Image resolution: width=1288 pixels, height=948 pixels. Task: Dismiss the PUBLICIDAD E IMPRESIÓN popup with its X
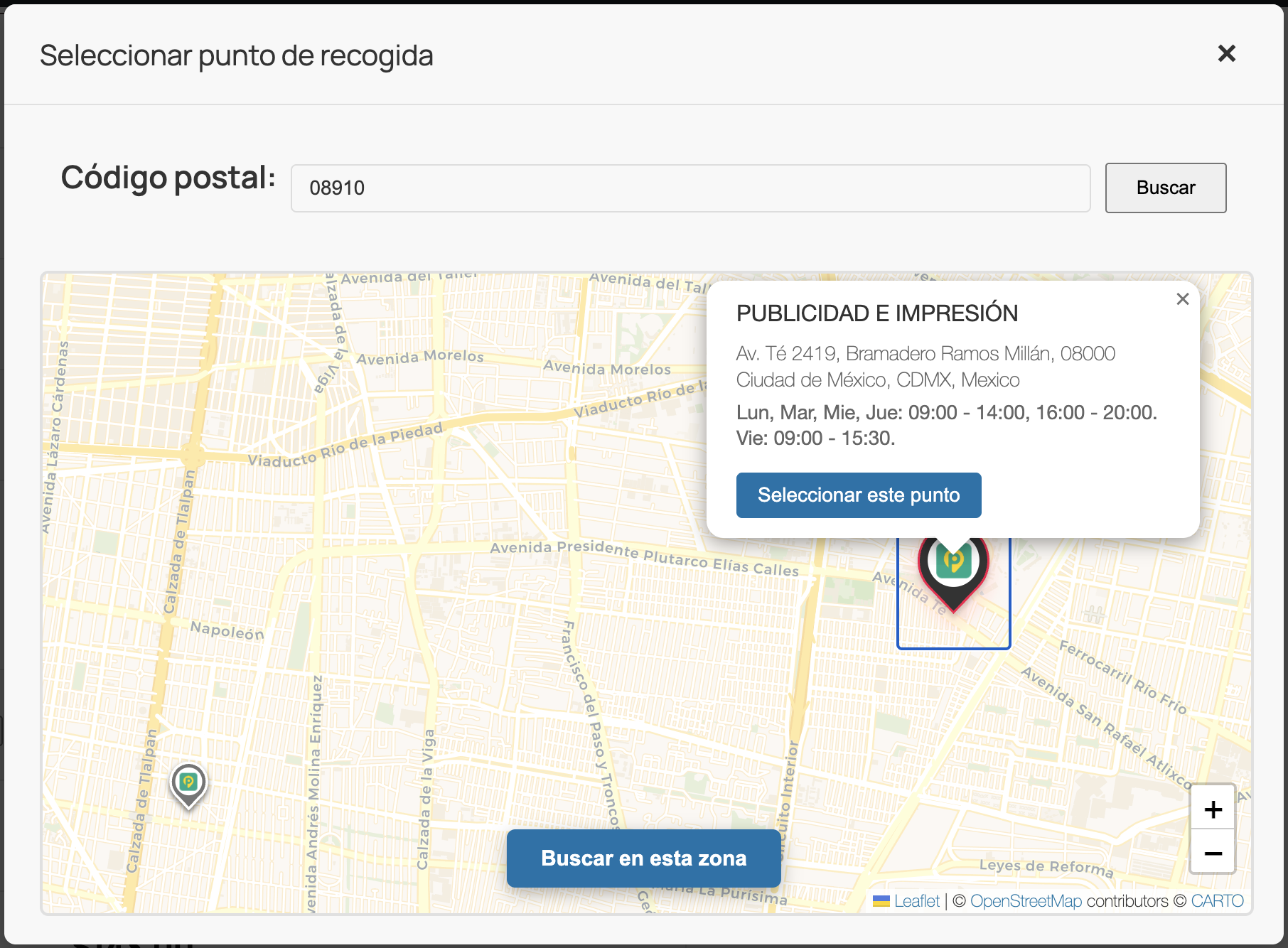1182,299
